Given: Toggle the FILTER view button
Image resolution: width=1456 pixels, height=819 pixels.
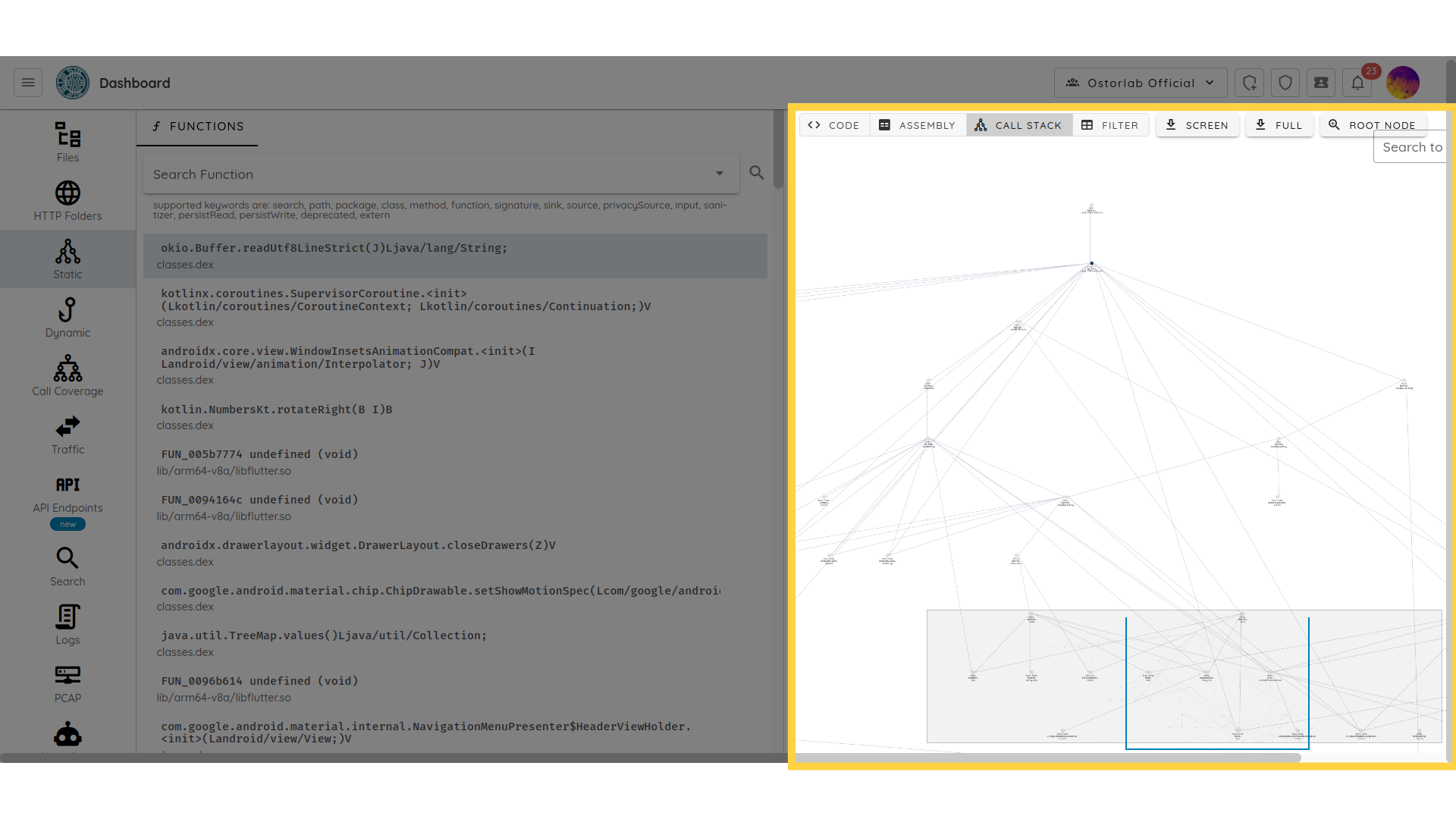Looking at the screenshot, I should coord(1110,125).
